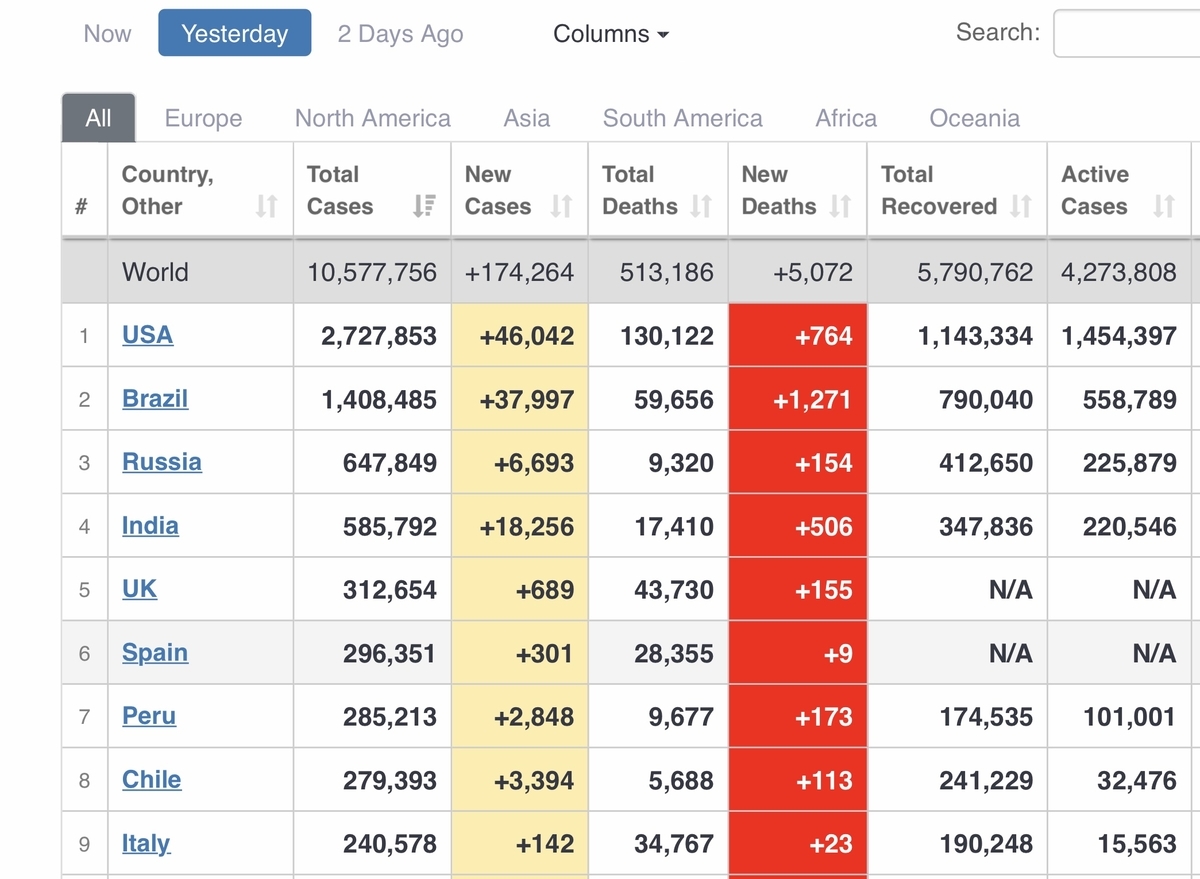Filter table by South America tab
The height and width of the screenshot is (879, 1200).
tap(683, 118)
